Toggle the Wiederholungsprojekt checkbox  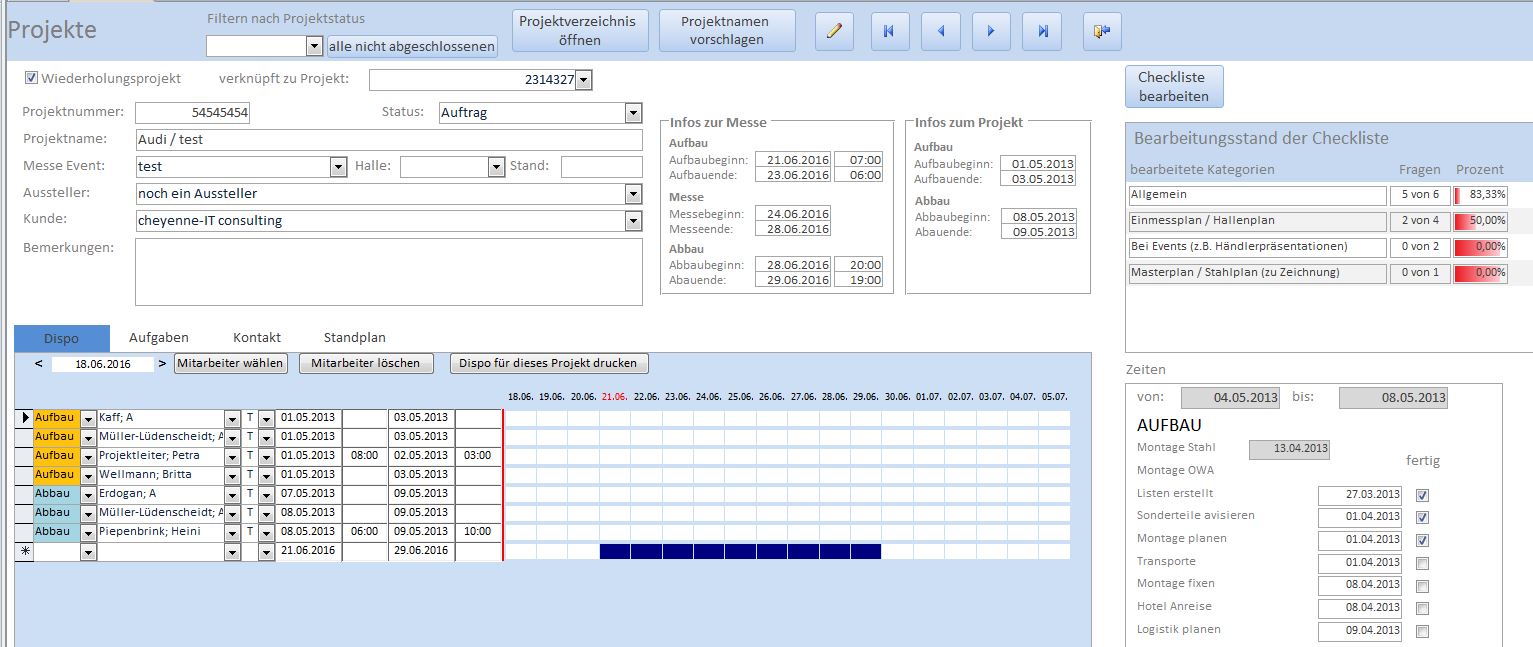[31, 78]
